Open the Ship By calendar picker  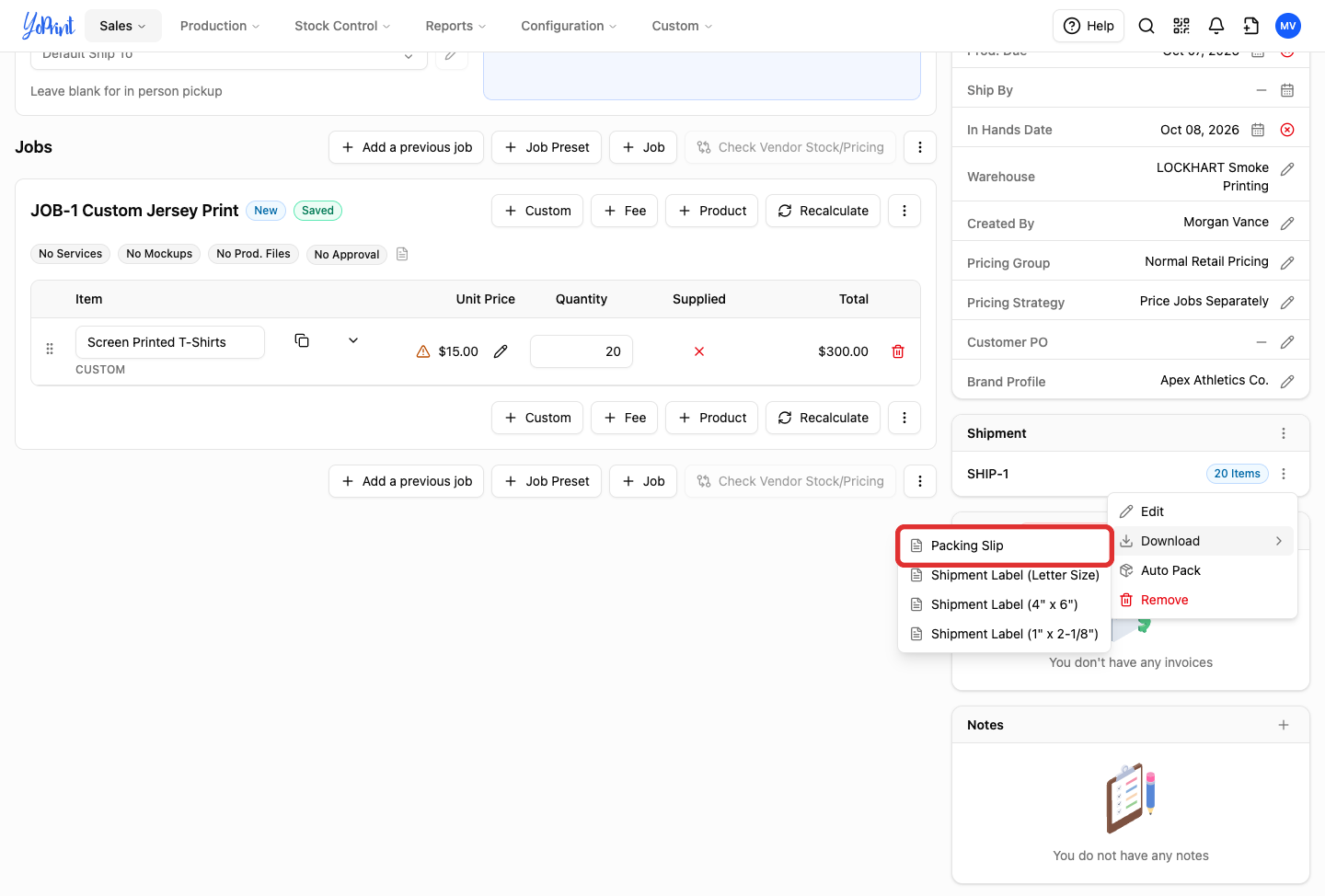1287,90
